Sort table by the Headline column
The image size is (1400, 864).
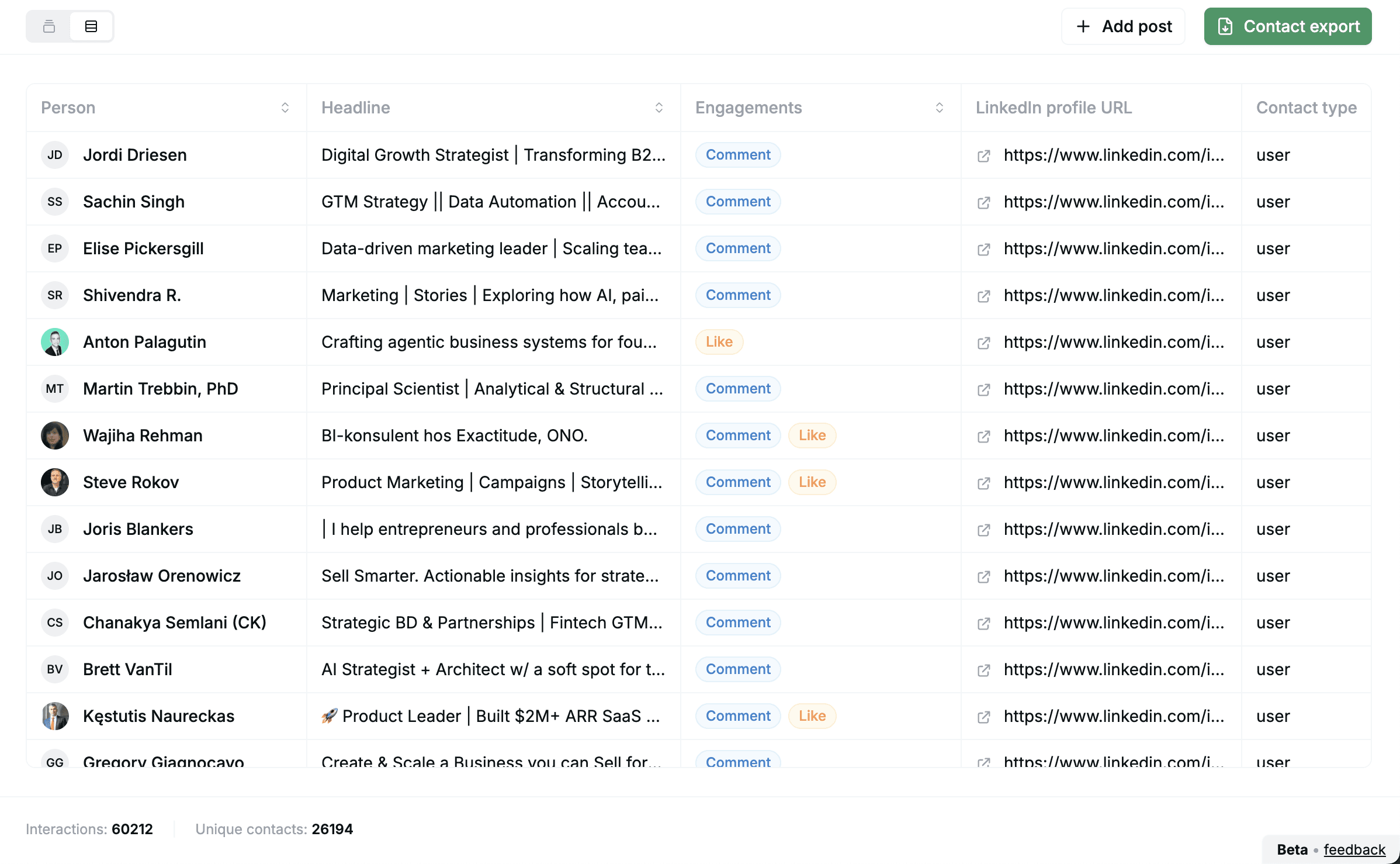point(659,108)
